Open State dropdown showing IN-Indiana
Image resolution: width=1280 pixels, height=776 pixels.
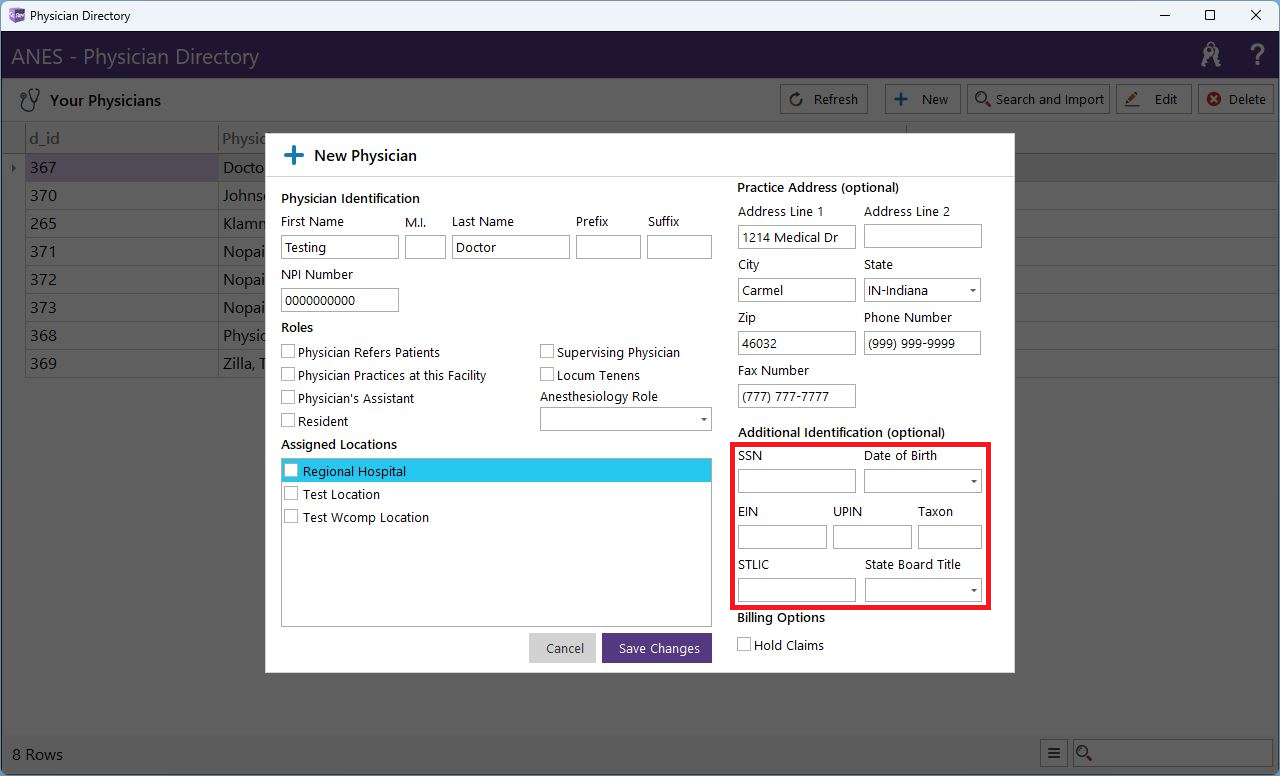(922, 290)
